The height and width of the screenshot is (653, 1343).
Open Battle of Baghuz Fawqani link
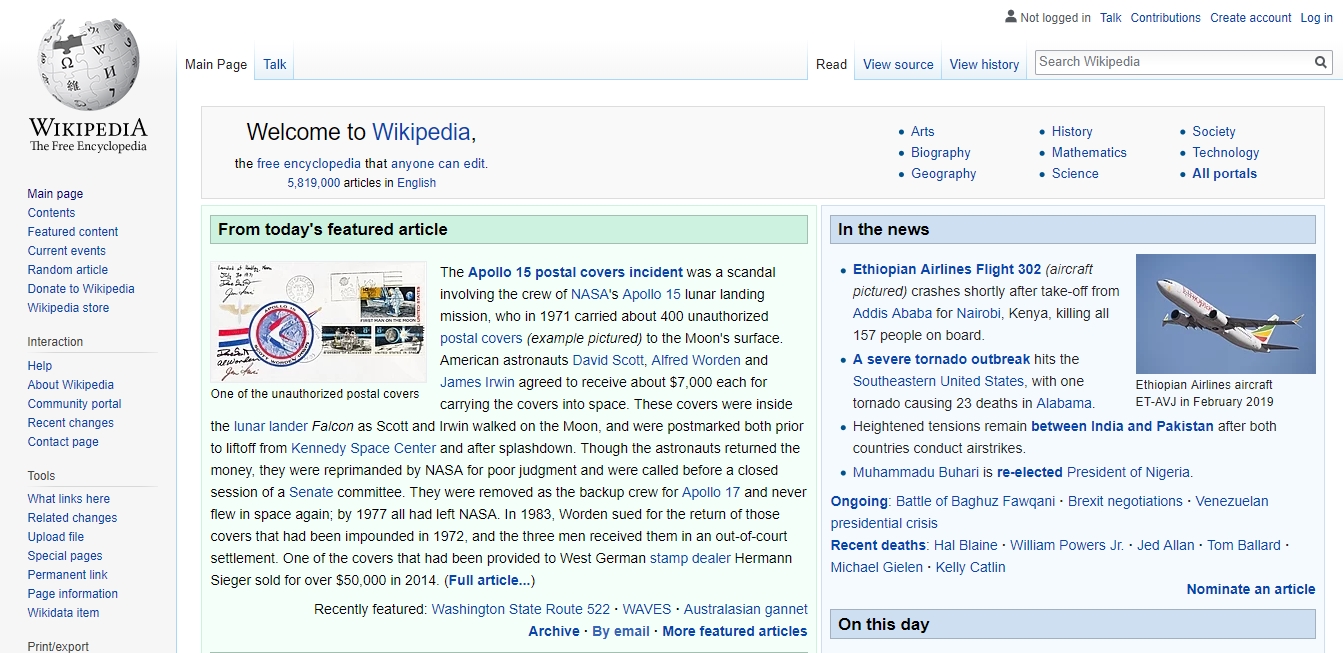click(975, 501)
